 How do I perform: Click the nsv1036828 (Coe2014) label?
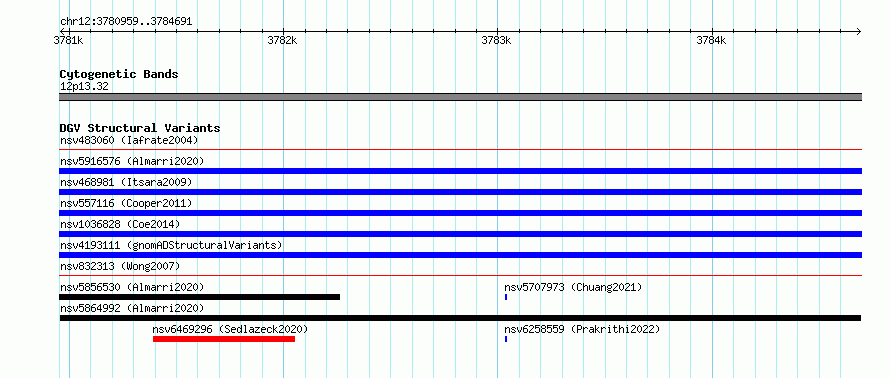[120, 224]
